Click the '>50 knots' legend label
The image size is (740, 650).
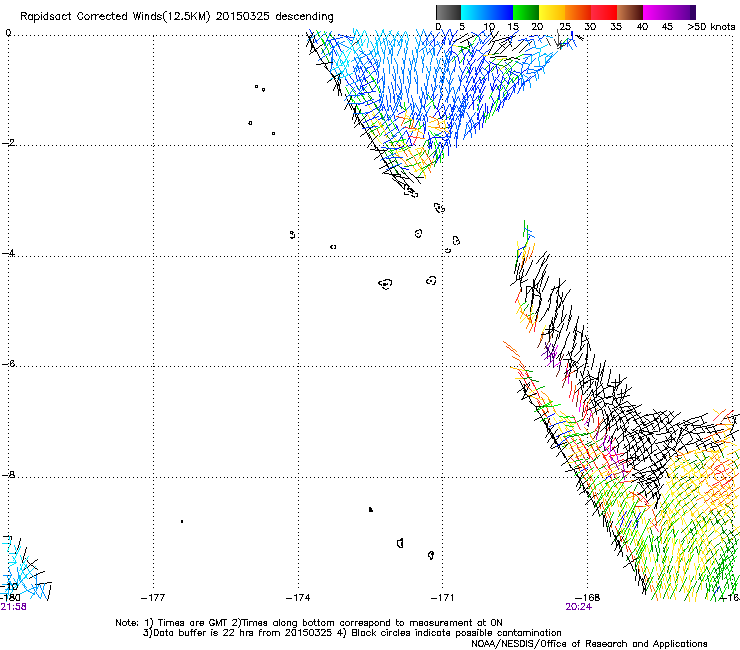click(x=711, y=27)
